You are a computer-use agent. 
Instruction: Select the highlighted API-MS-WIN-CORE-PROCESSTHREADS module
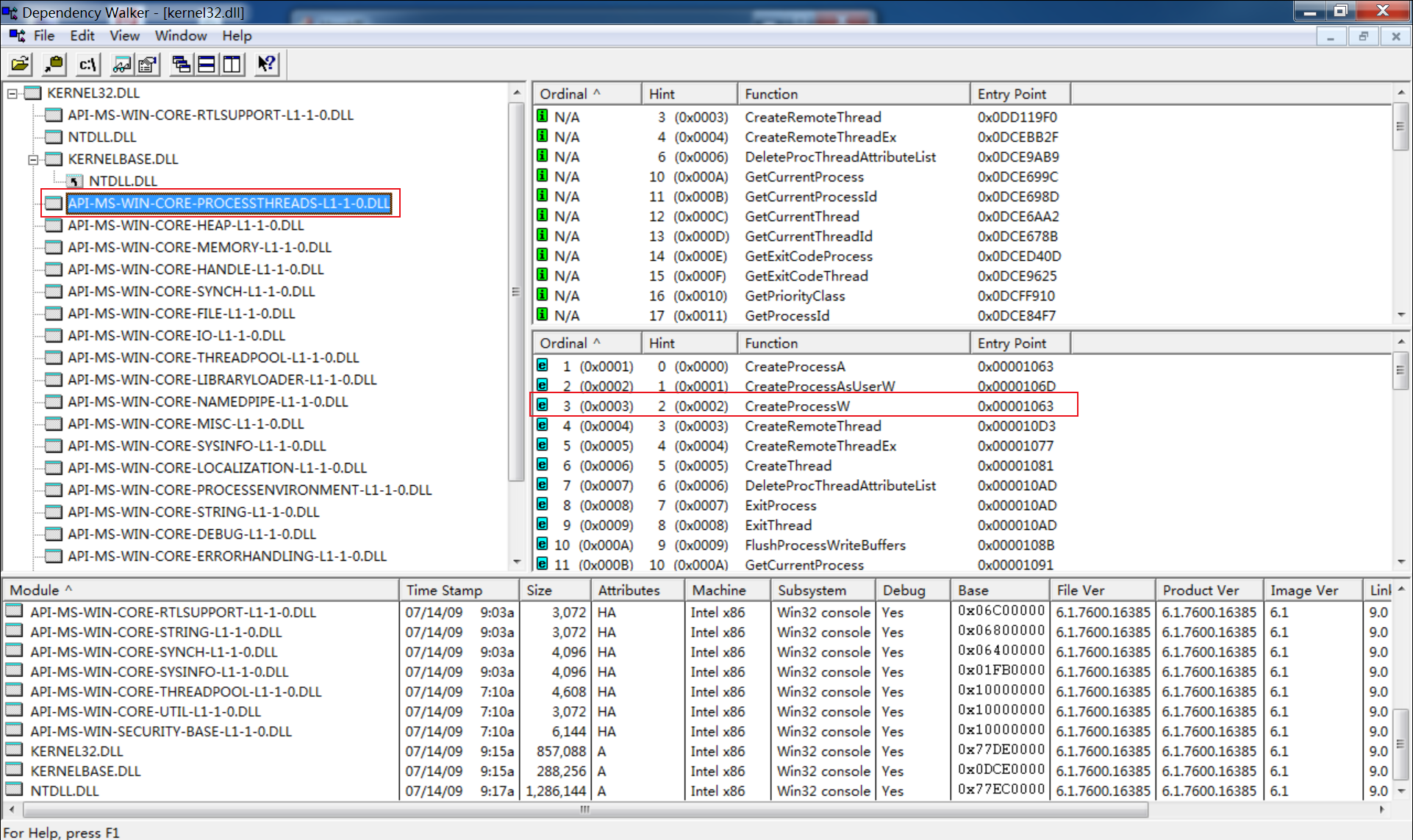pyautogui.click(x=229, y=203)
